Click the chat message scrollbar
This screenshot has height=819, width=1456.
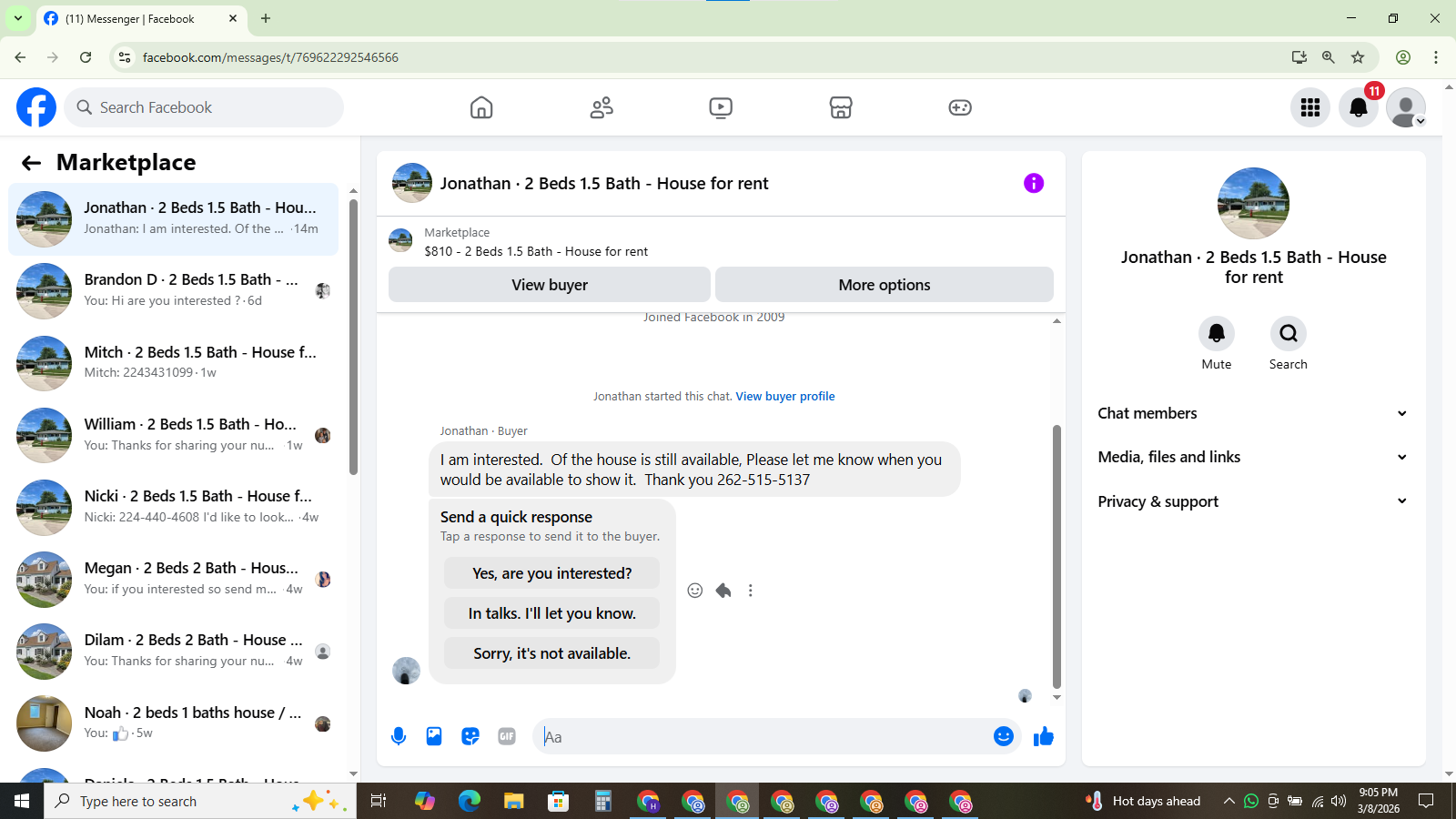(x=1057, y=556)
